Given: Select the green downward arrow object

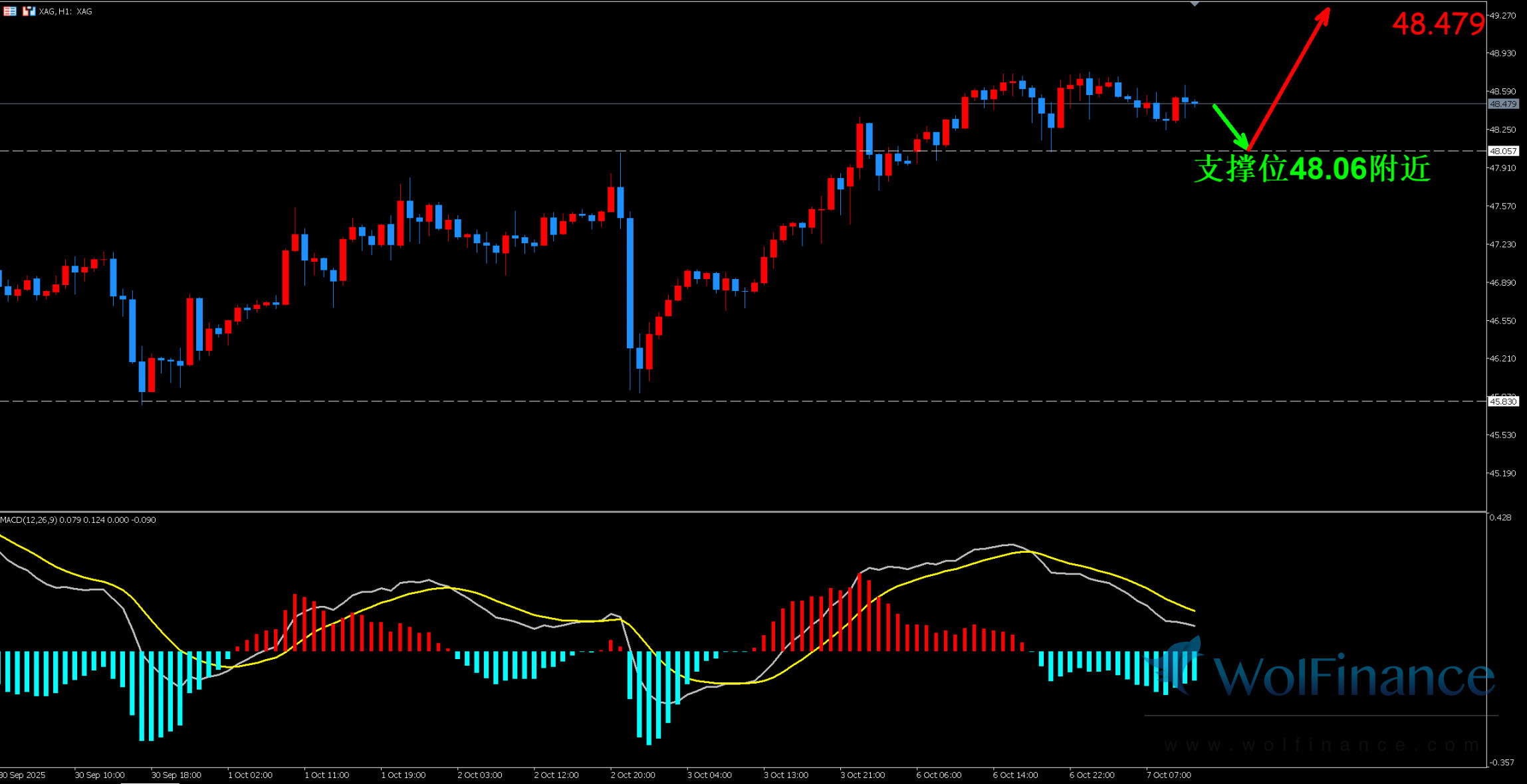Looking at the screenshot, I should [x=1230, y=126].
